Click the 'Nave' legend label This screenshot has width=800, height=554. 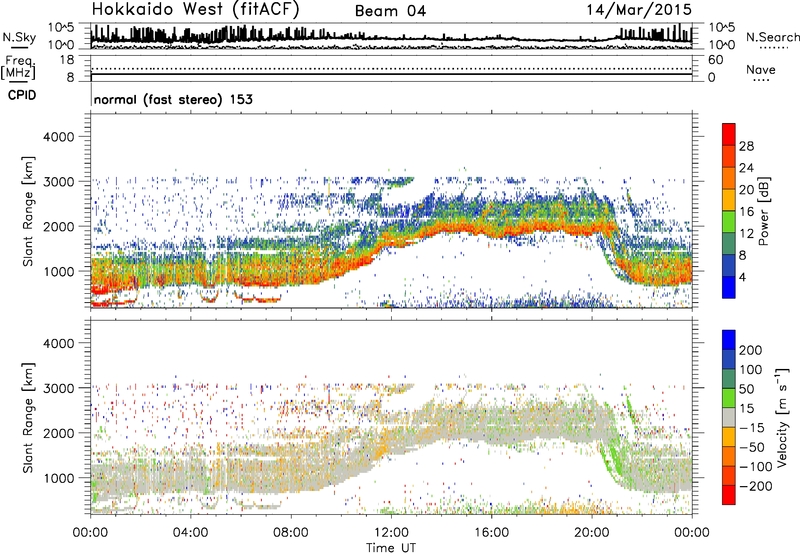(761, 69)
